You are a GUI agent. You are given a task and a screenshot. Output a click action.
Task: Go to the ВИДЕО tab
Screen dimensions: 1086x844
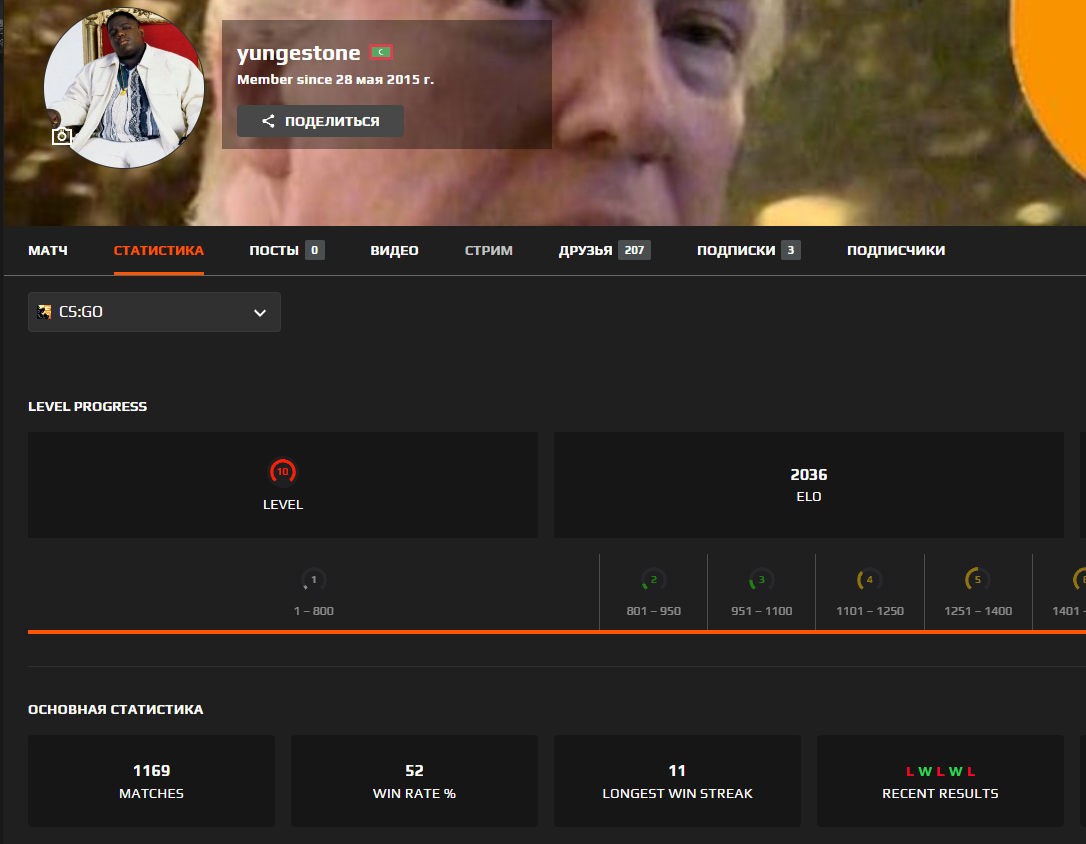coord(394,251)
